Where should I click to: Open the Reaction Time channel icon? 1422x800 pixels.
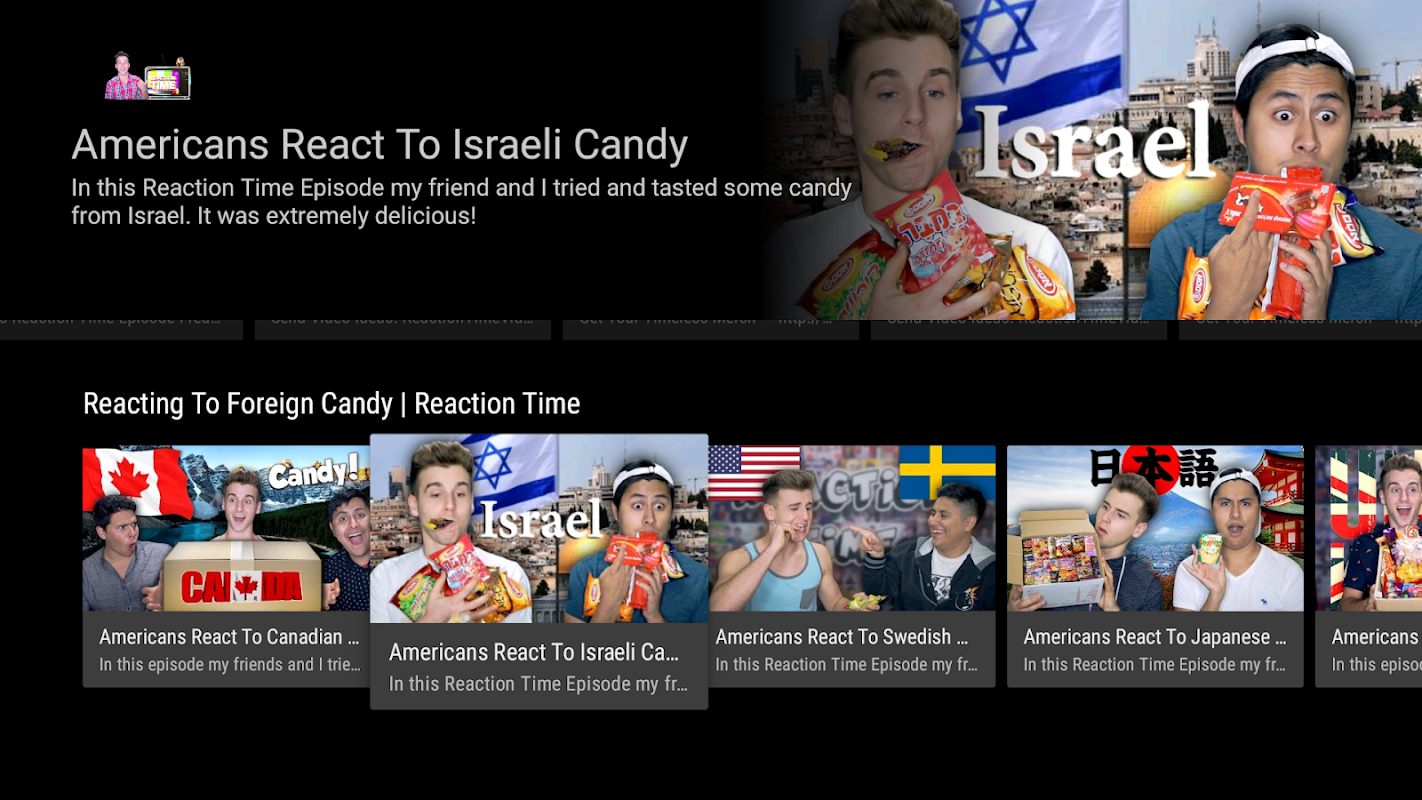(x=148, y=76)
